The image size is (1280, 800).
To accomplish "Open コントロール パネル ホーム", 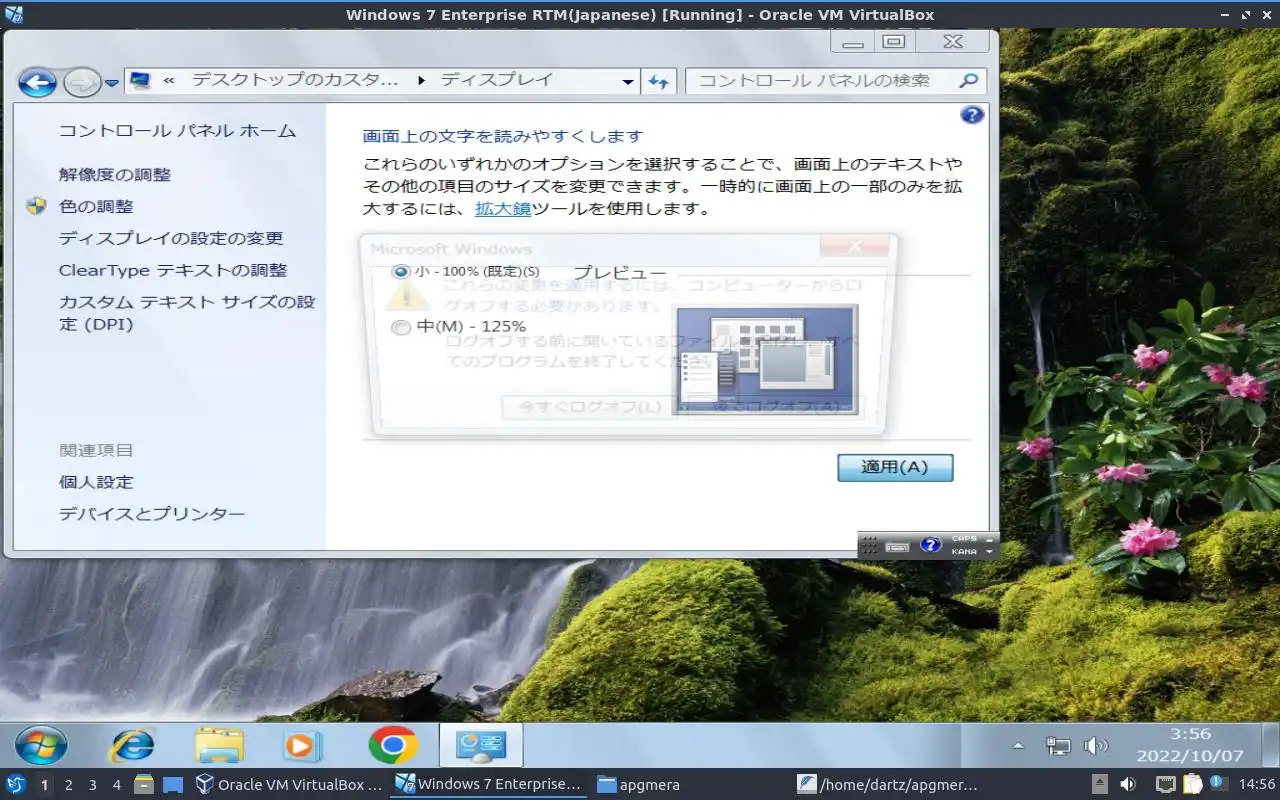I will coord(177,131).
